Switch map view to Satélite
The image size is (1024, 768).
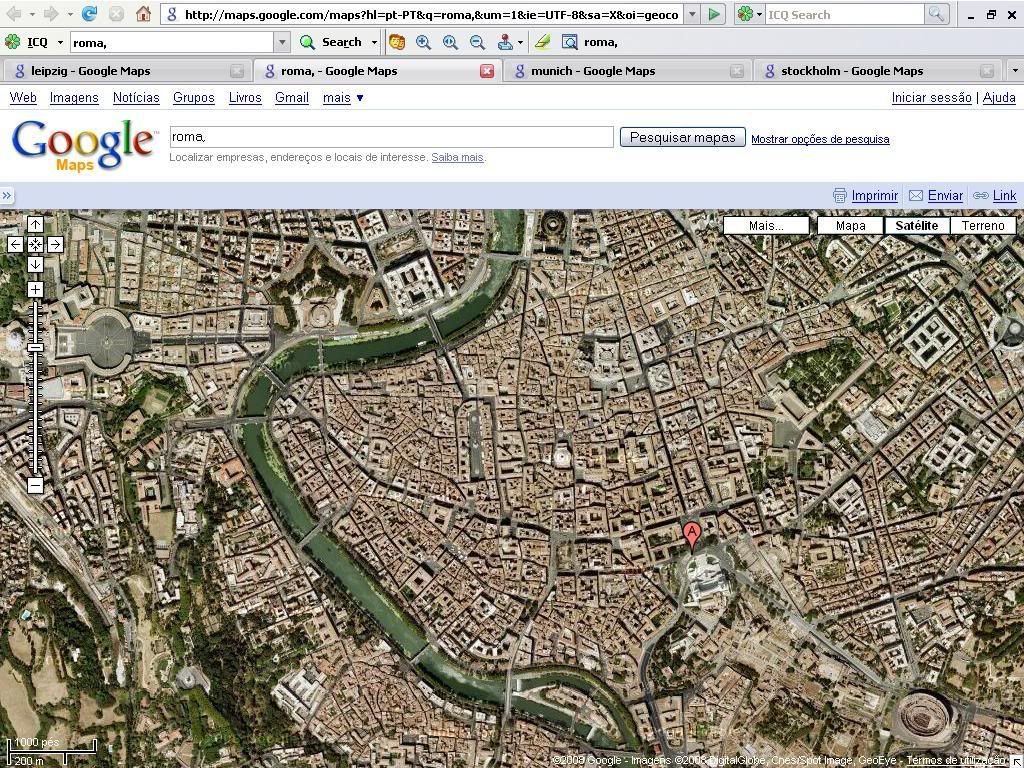click(916, 225)
